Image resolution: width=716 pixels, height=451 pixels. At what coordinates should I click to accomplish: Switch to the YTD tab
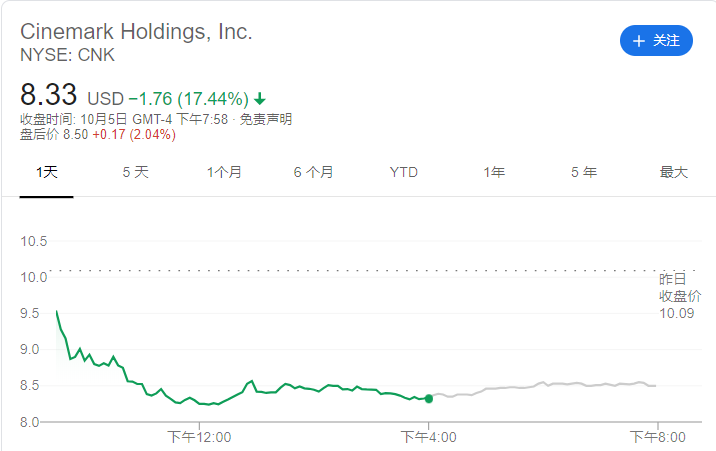coord(403,172)
